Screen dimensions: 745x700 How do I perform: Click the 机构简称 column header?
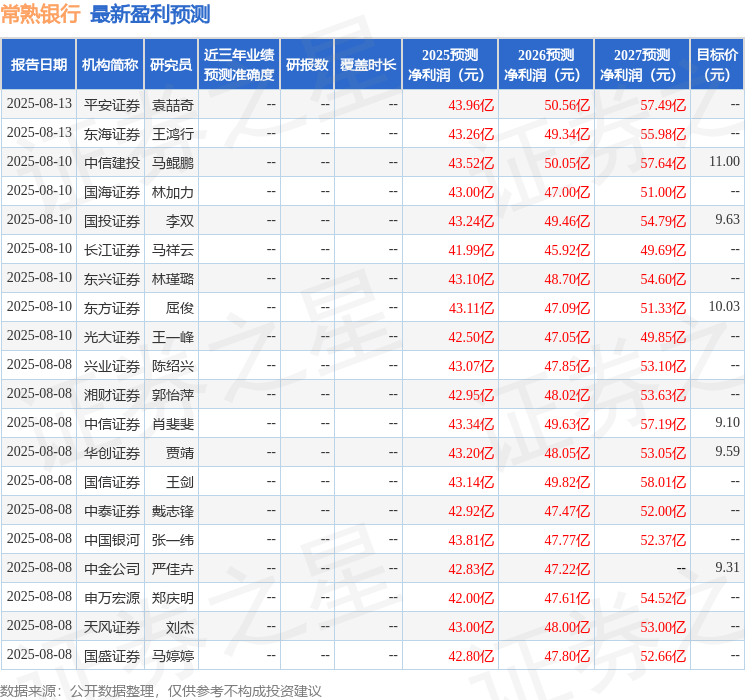click(110, 65)
